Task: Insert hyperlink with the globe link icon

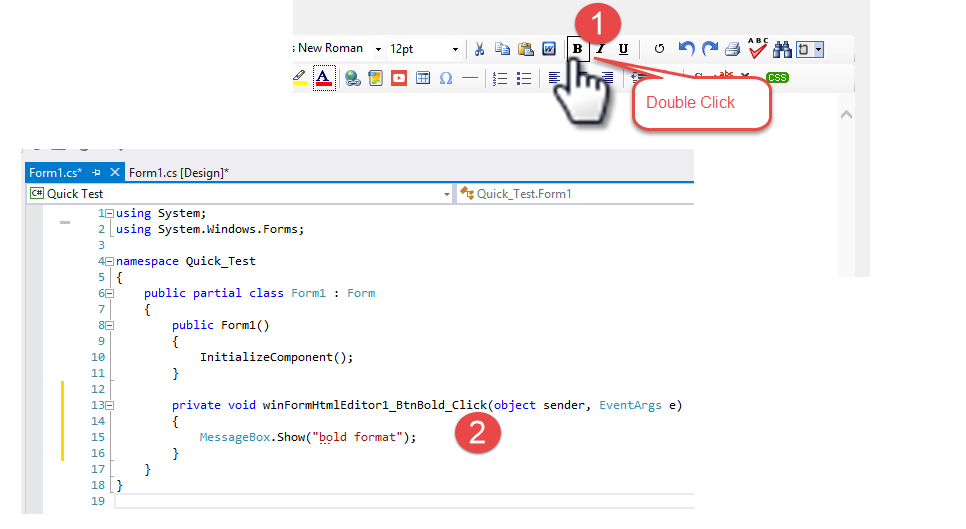Action: point(352,78)
